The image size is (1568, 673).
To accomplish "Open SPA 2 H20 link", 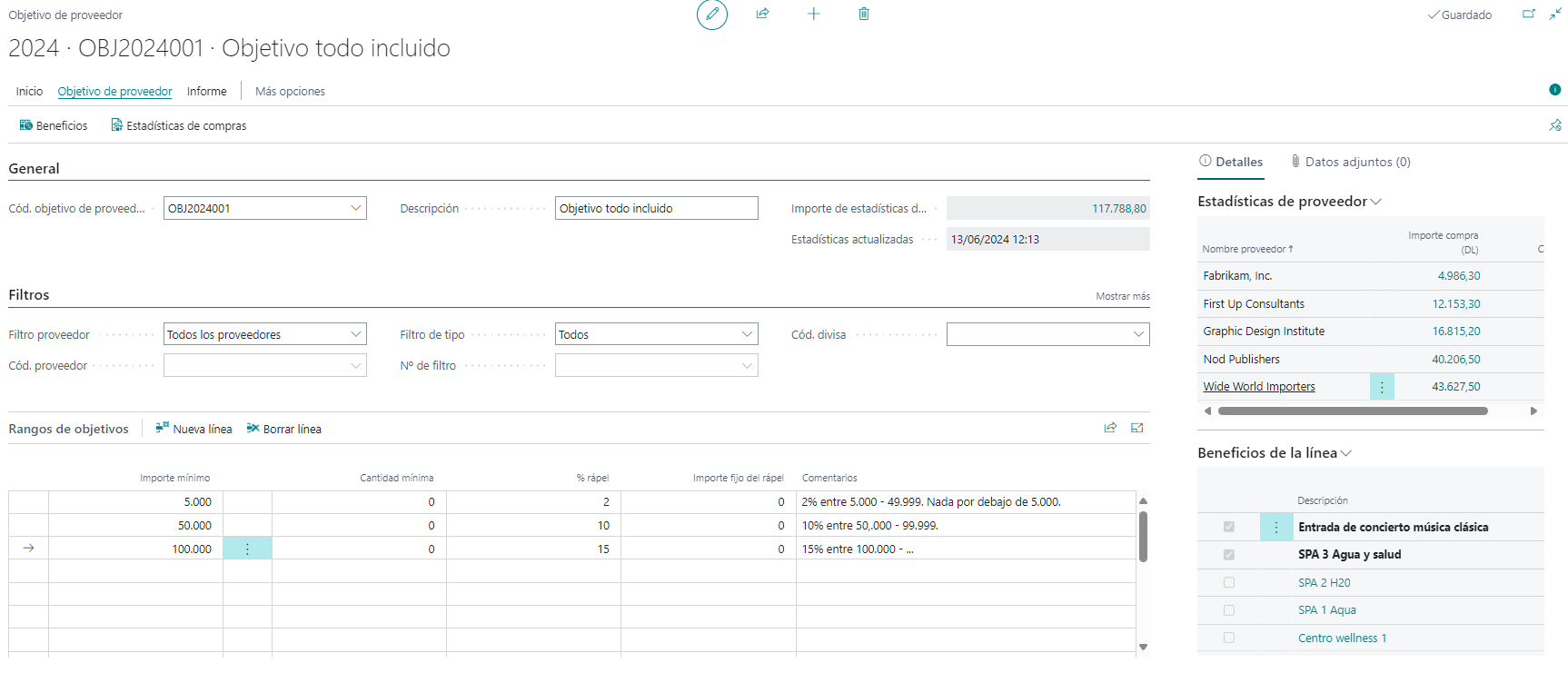I will tap(1324, 583).
